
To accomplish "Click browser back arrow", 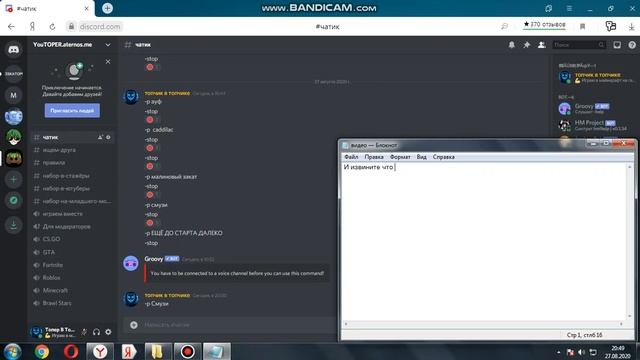I will click(x=11, y=27).
